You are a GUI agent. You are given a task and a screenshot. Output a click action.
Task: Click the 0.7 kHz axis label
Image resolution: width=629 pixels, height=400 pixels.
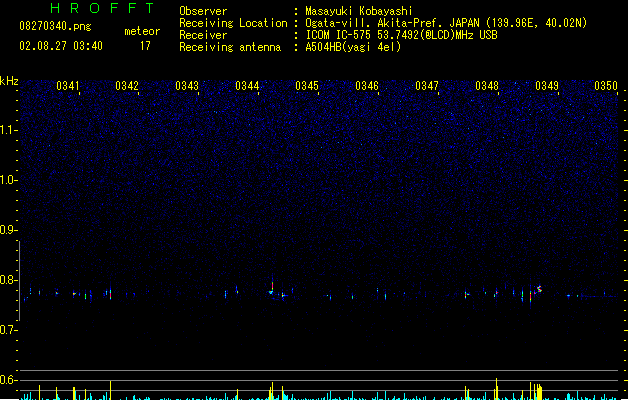tap(8, 330)
